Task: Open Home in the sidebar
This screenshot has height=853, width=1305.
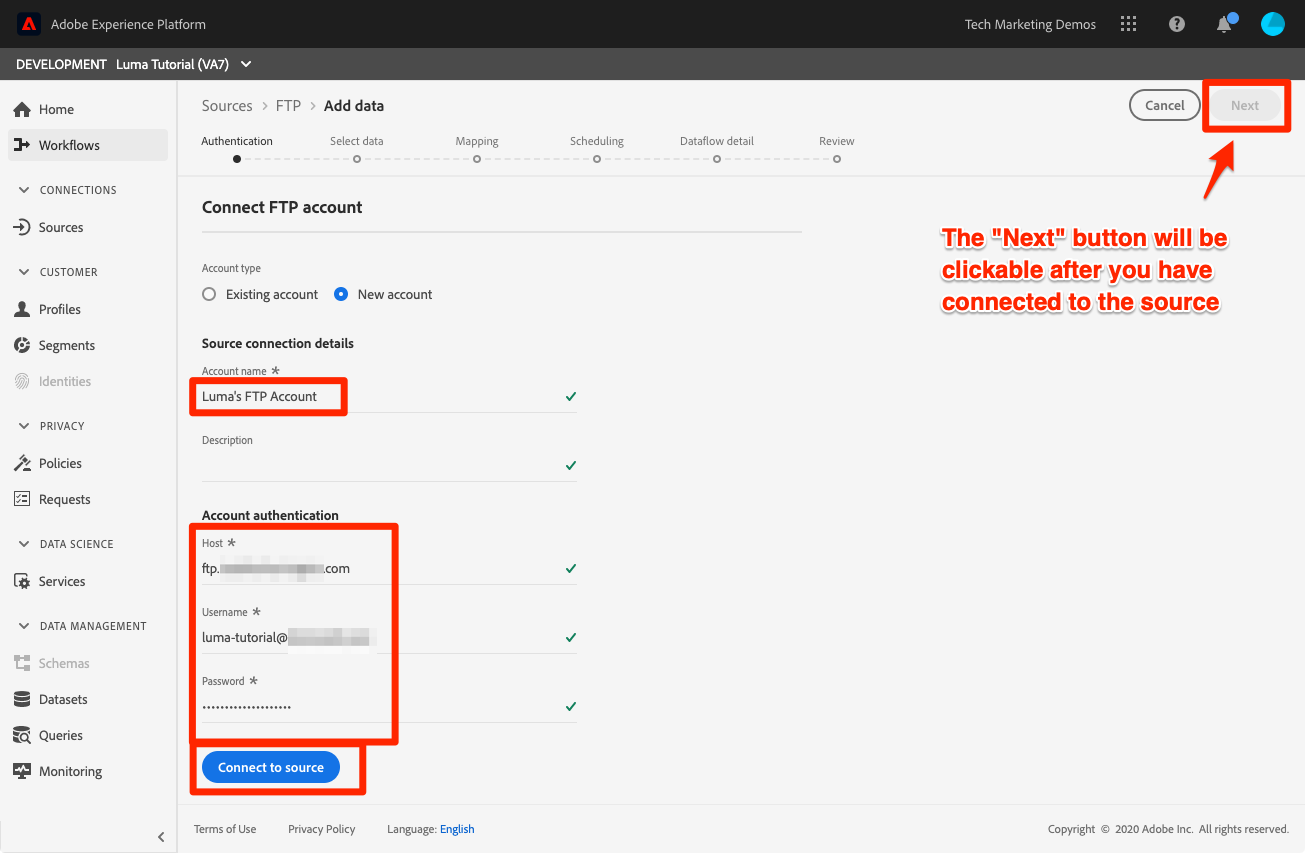Action: coord(88,109)
